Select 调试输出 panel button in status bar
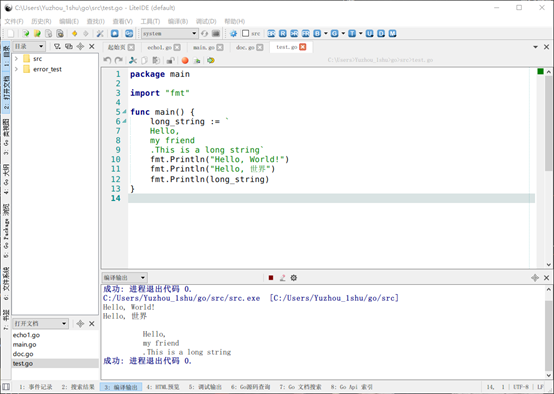This screenshot has width=554, height=394. (205, 387)
